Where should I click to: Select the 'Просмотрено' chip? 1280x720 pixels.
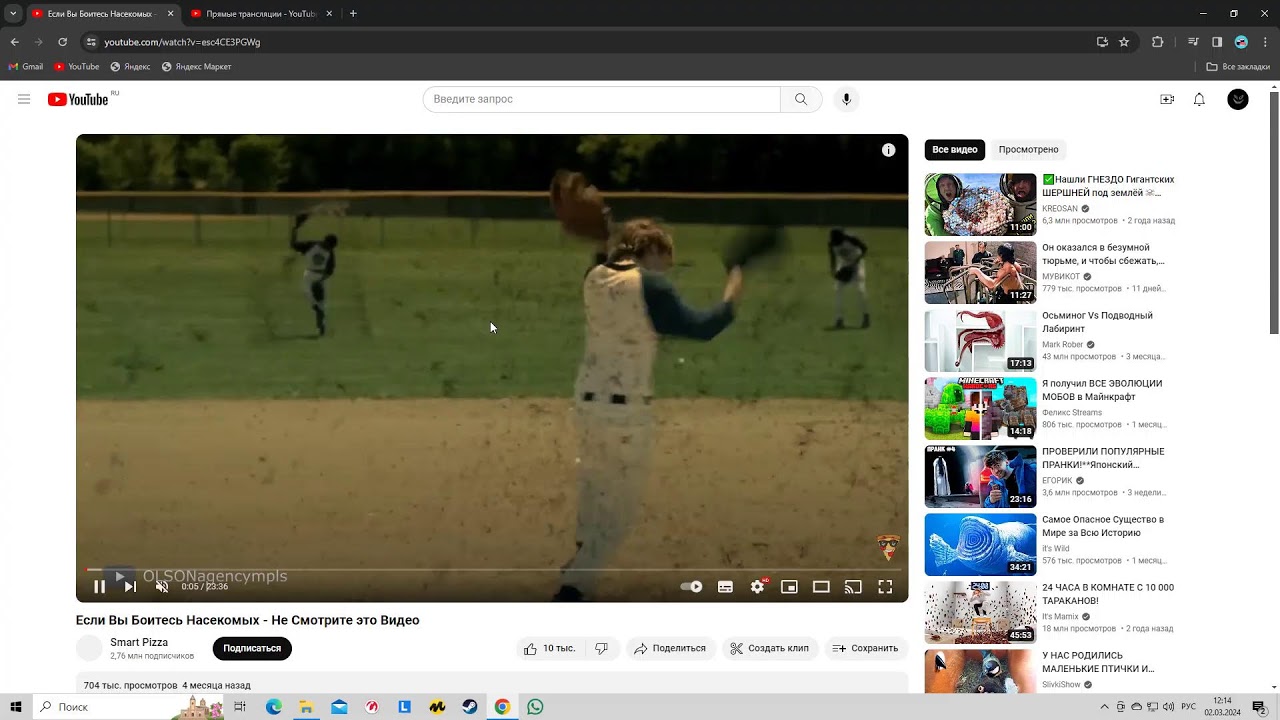point(1028,150)
